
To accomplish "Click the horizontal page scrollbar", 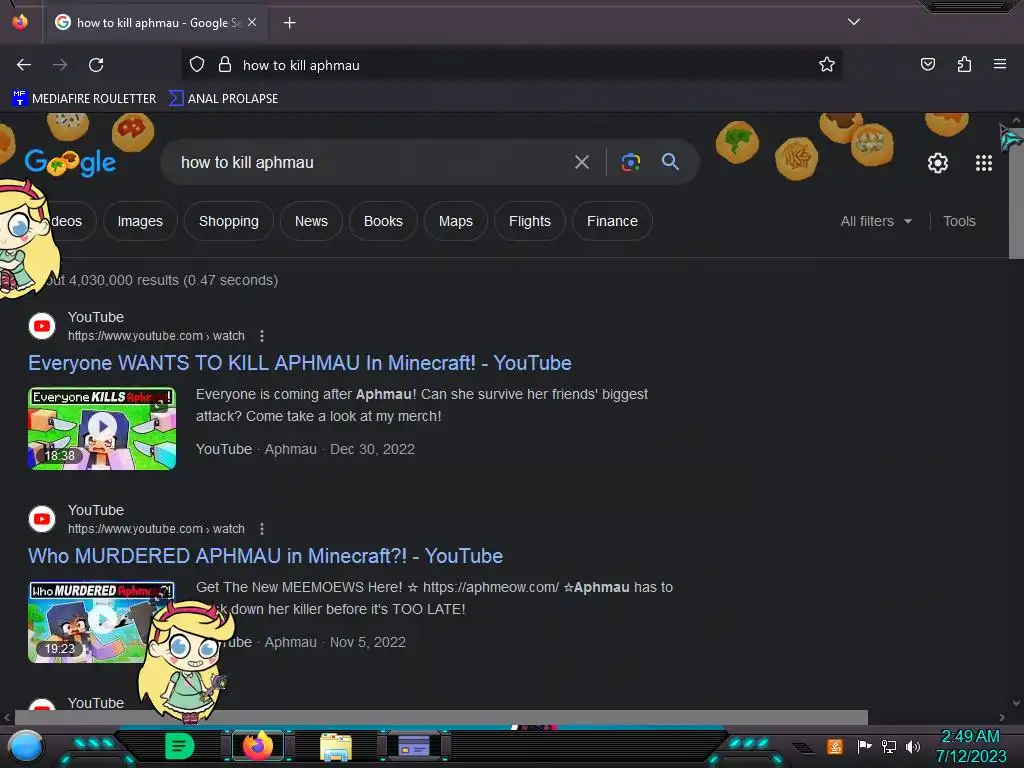I will [441, 717].
